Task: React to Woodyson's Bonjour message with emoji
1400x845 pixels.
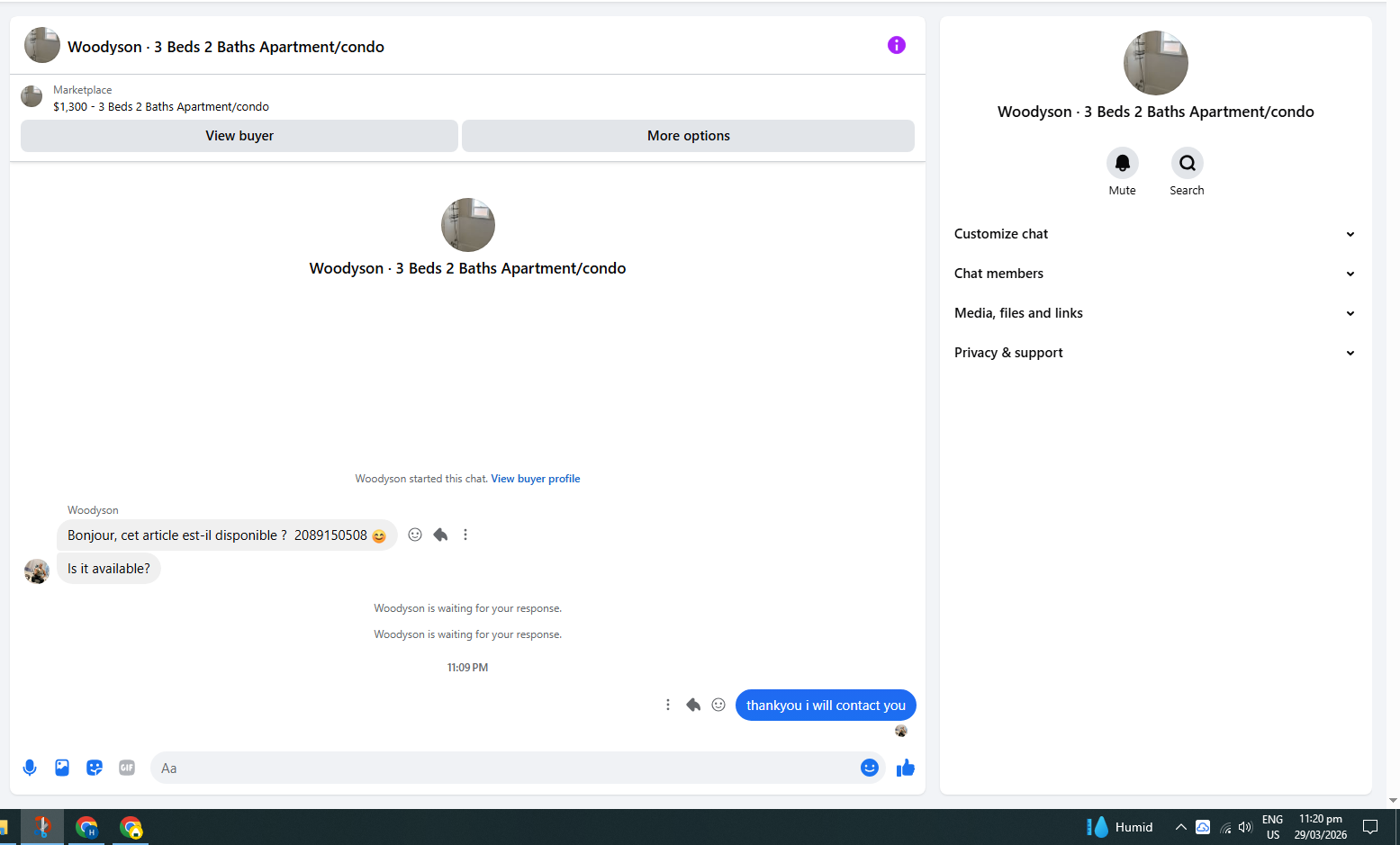Action: click(x=415, y=535)
